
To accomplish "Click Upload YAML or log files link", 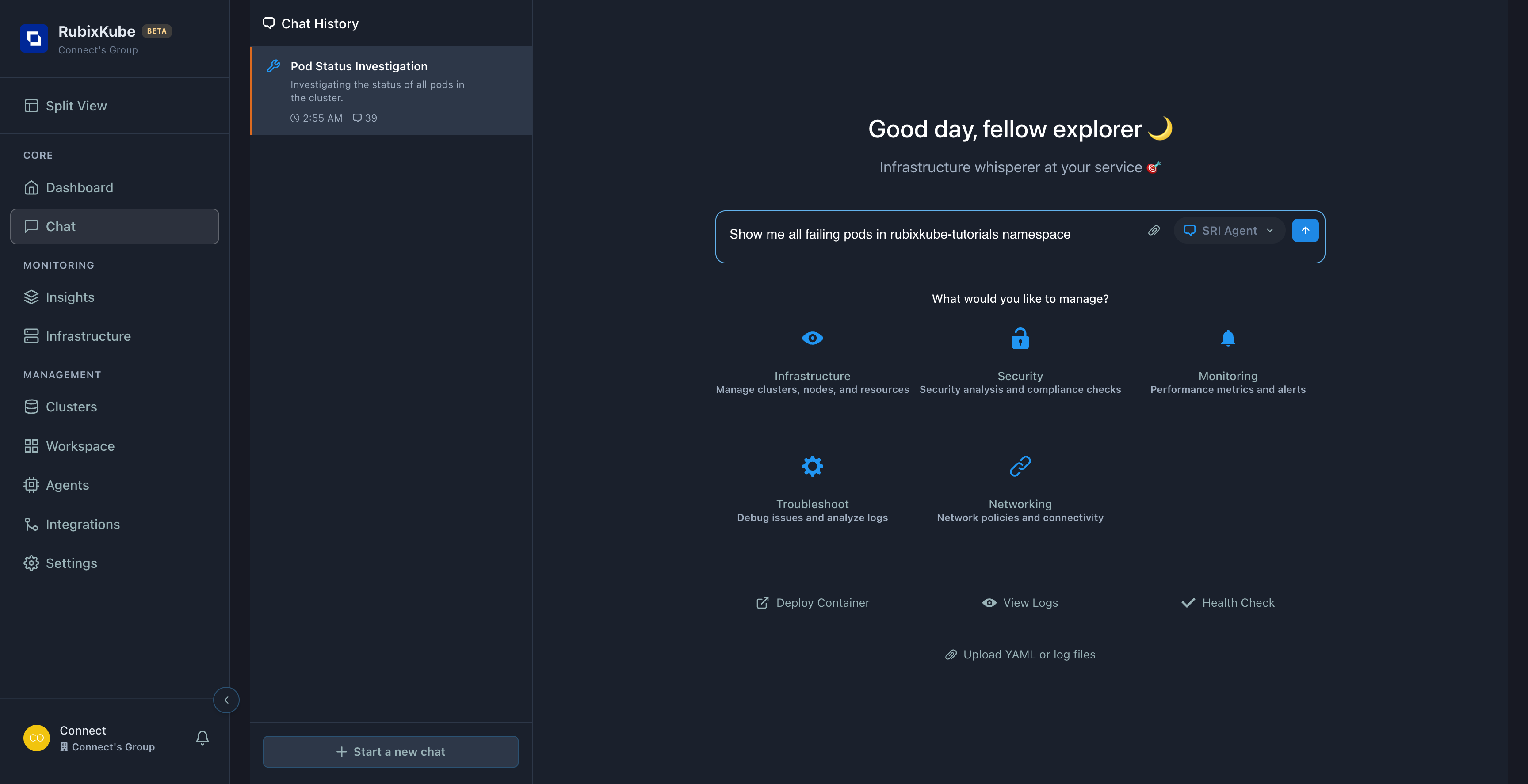I will [1020, 654].
